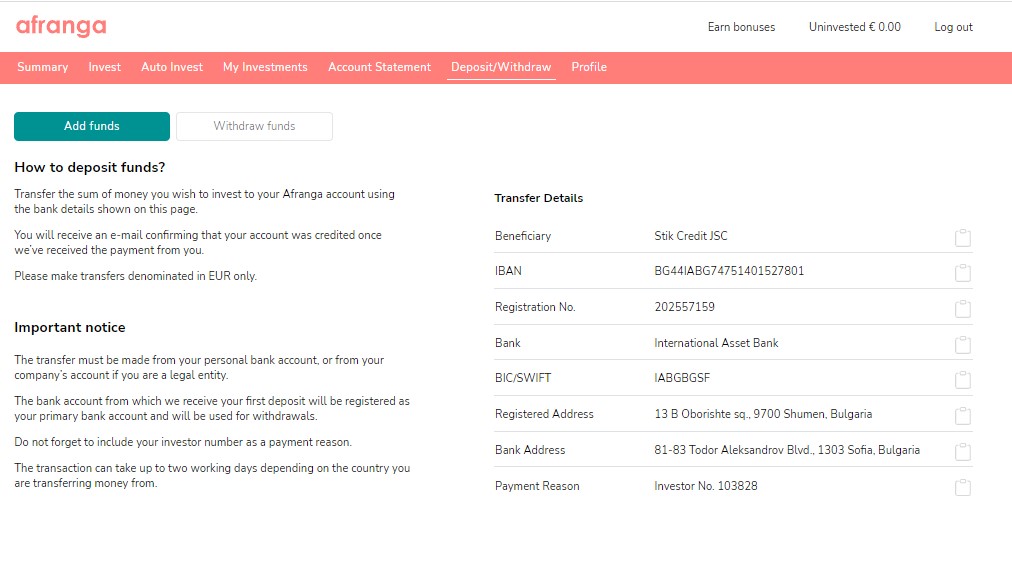Click the Add funds button

[92, 127]
